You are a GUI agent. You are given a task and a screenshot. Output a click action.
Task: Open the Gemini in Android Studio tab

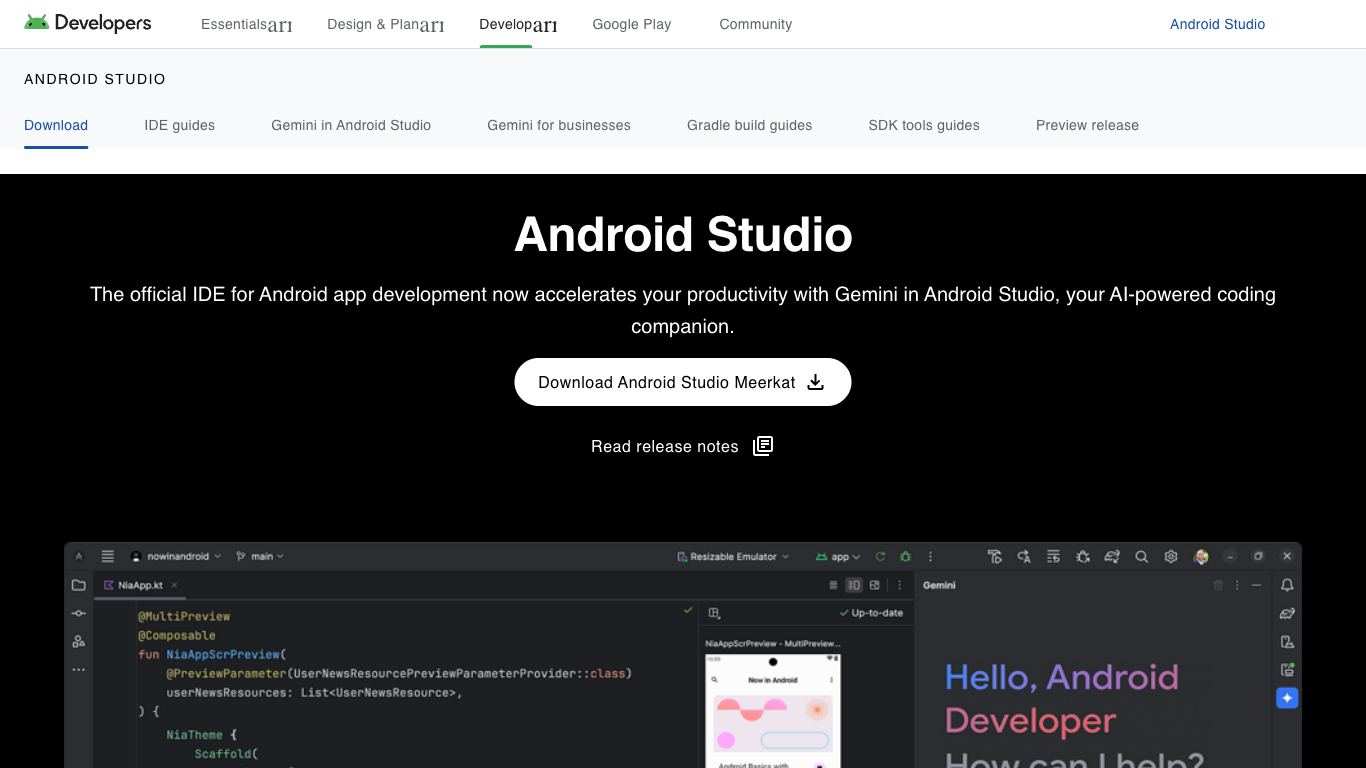351,125
